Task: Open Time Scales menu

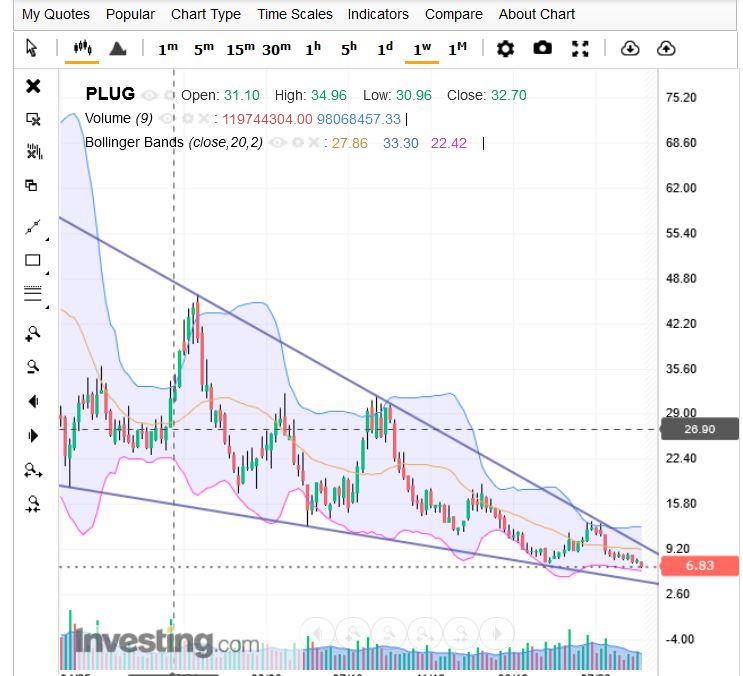Action: (x=295, y=14)
